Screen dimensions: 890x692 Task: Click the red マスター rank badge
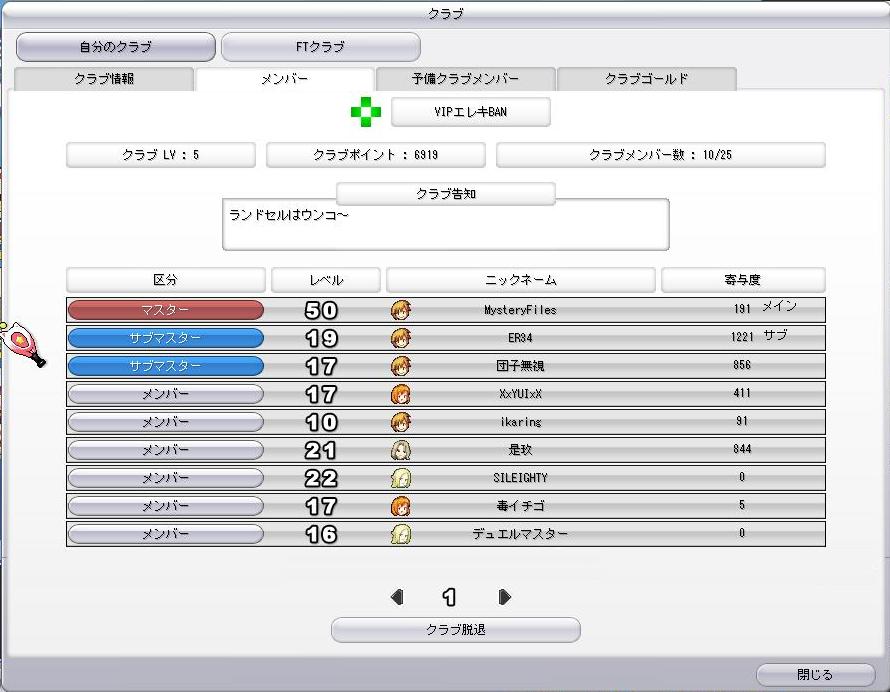click(x=165, y=310)
